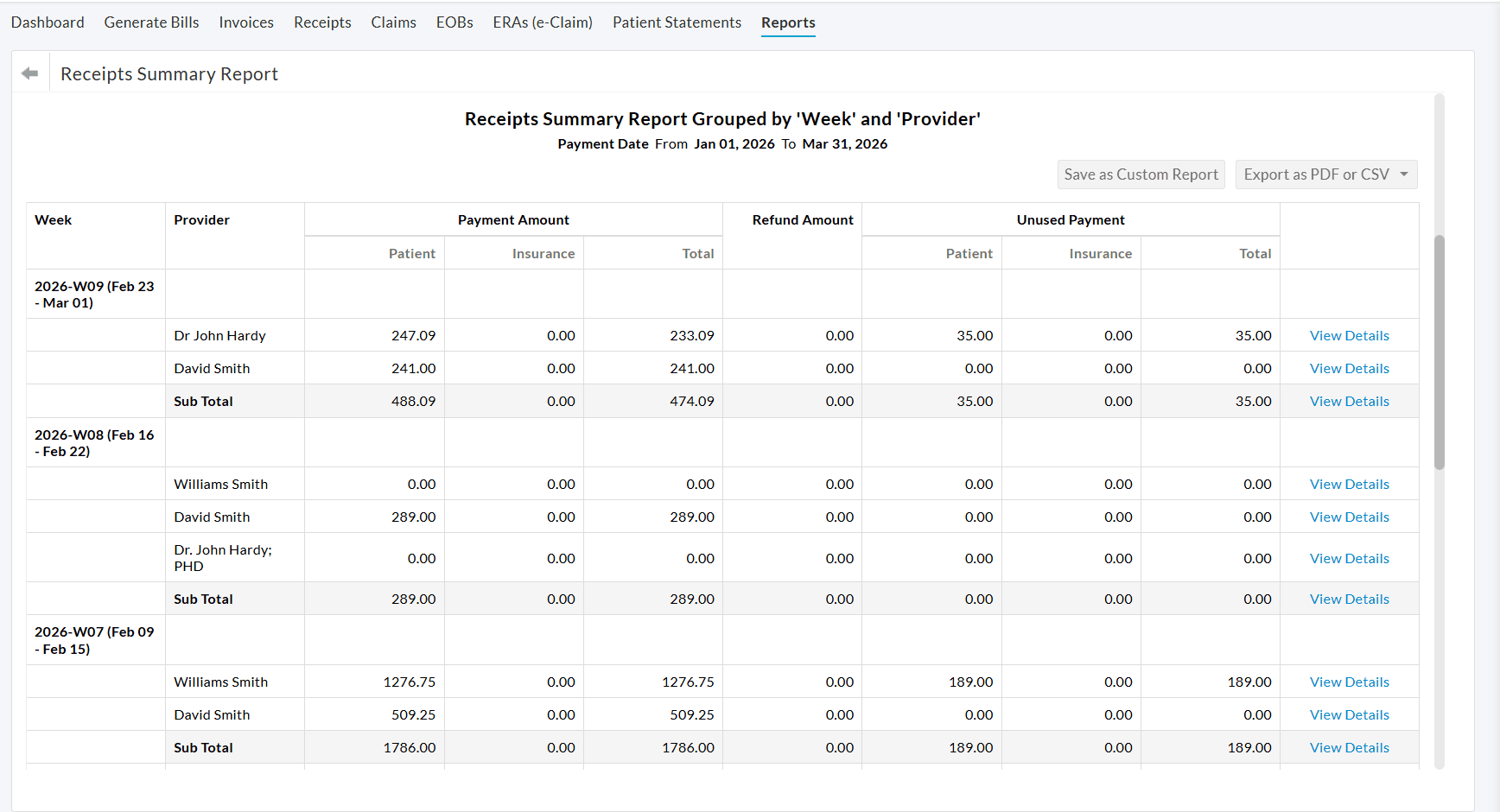Switch to the EOBs section

[x=454, y=22]
